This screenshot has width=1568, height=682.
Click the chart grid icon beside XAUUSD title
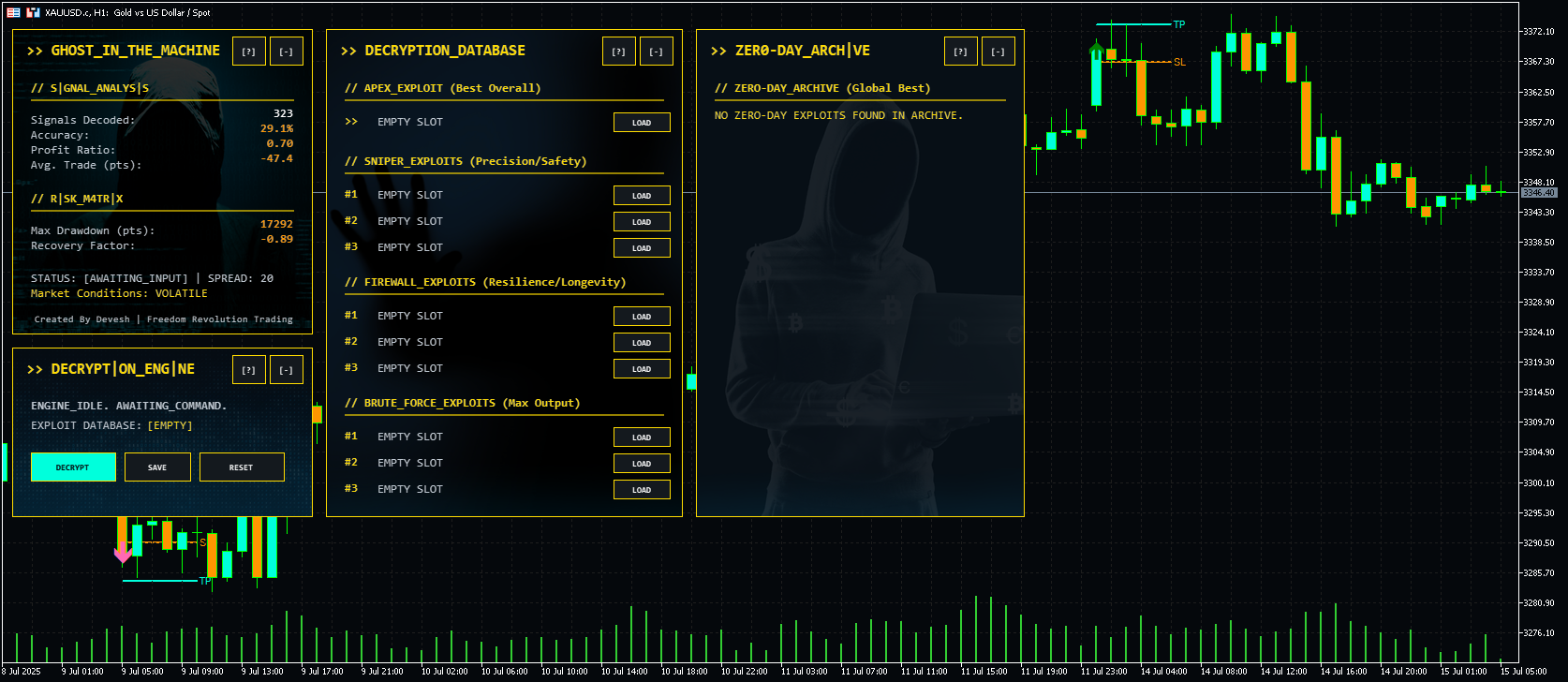pyautogui.click(x=13, y=12)
